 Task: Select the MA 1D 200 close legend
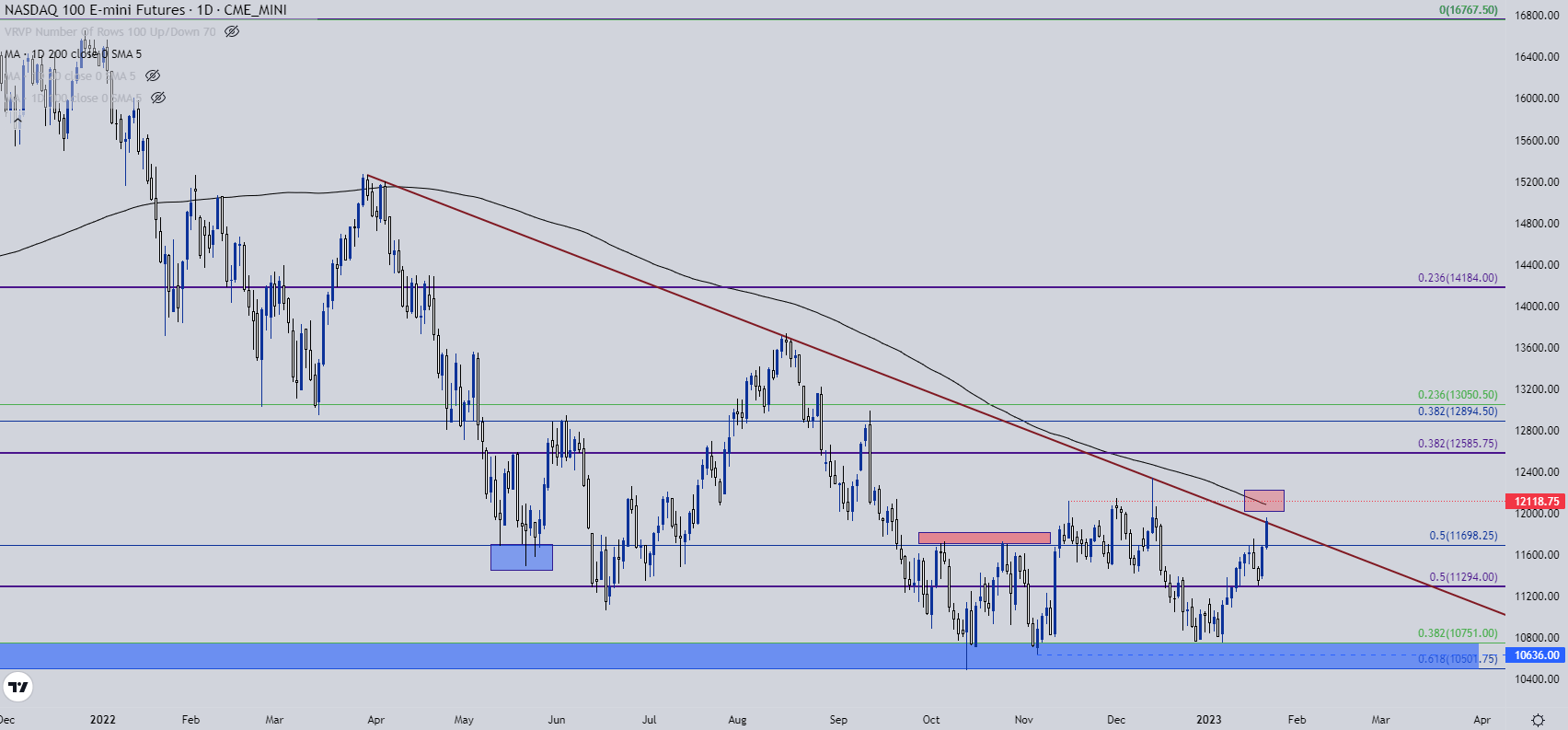pos(73,53)
